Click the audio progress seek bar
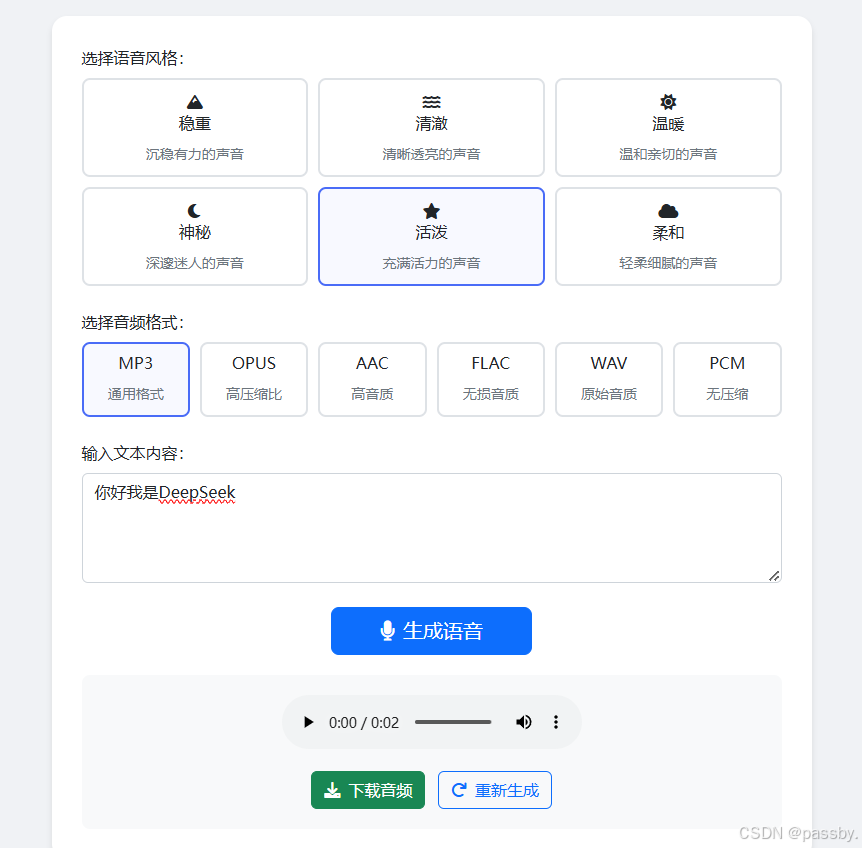Screen dimensions: 862x848 pyautogui.click(x=452, y=722)
